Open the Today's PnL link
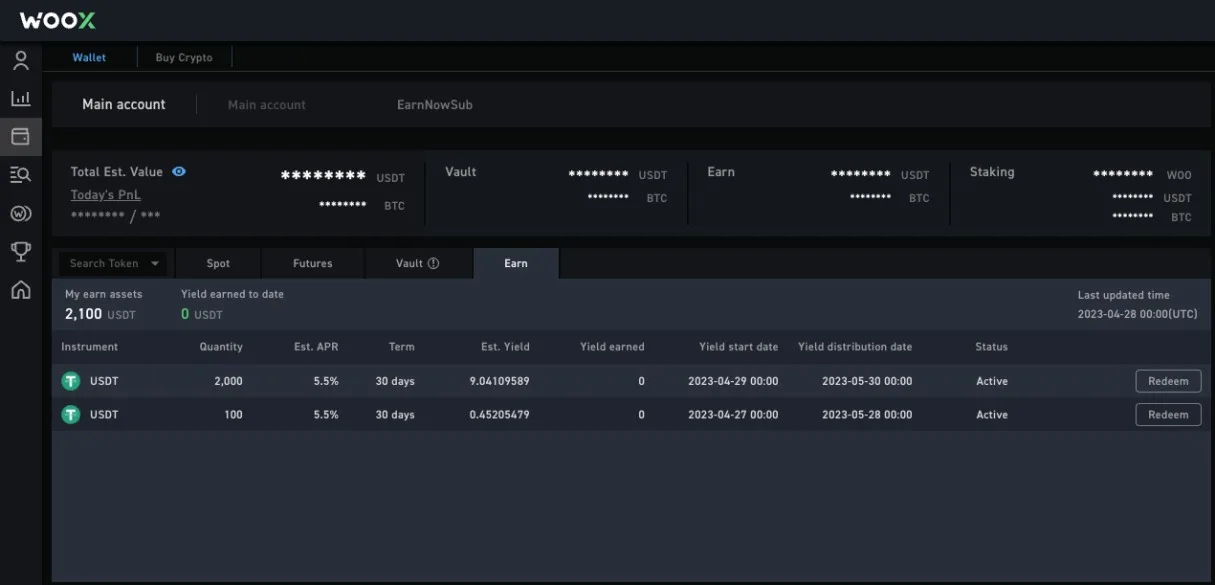 (x=106, y=195)
